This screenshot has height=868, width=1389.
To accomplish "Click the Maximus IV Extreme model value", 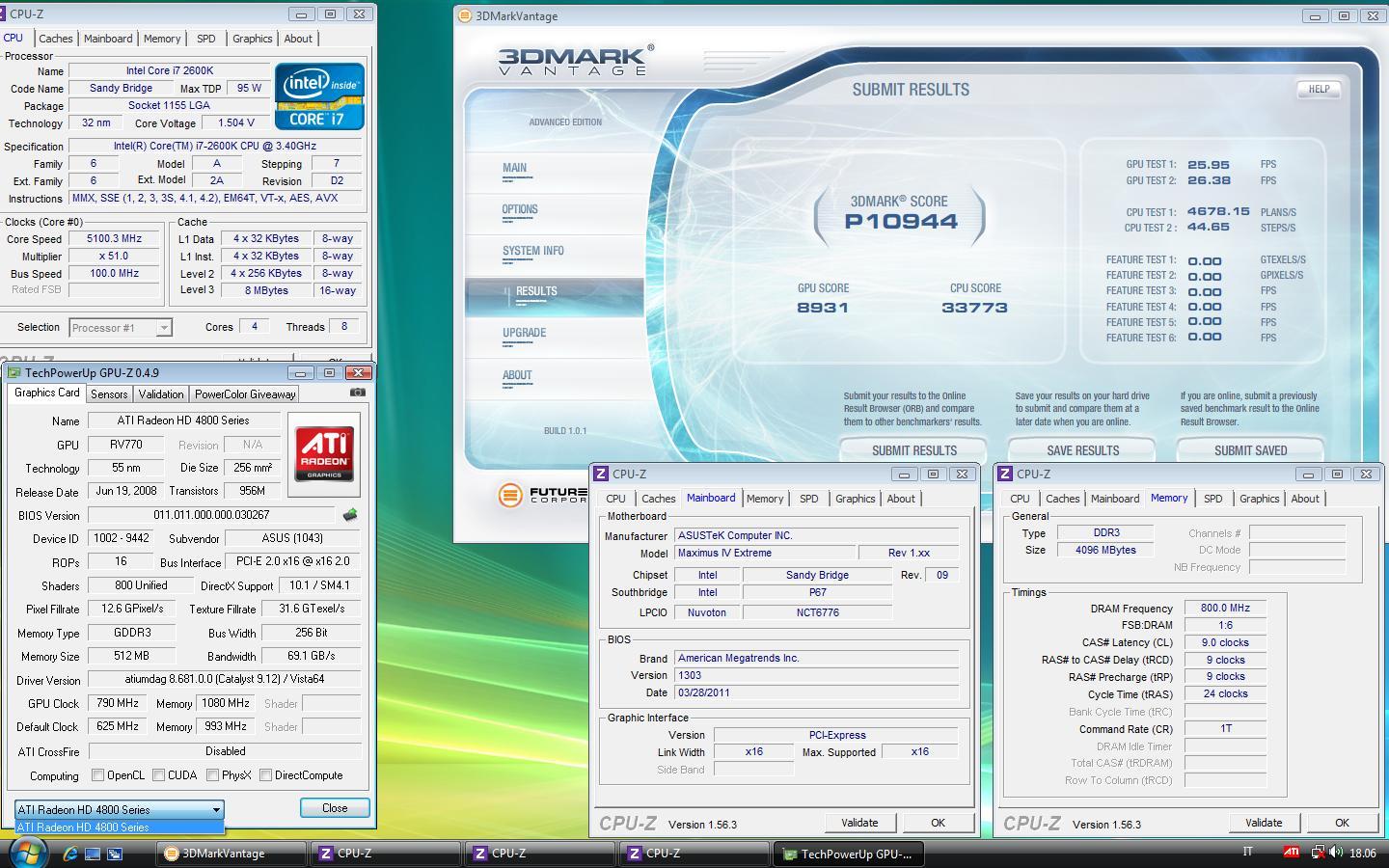I will (x=765, y=553).
